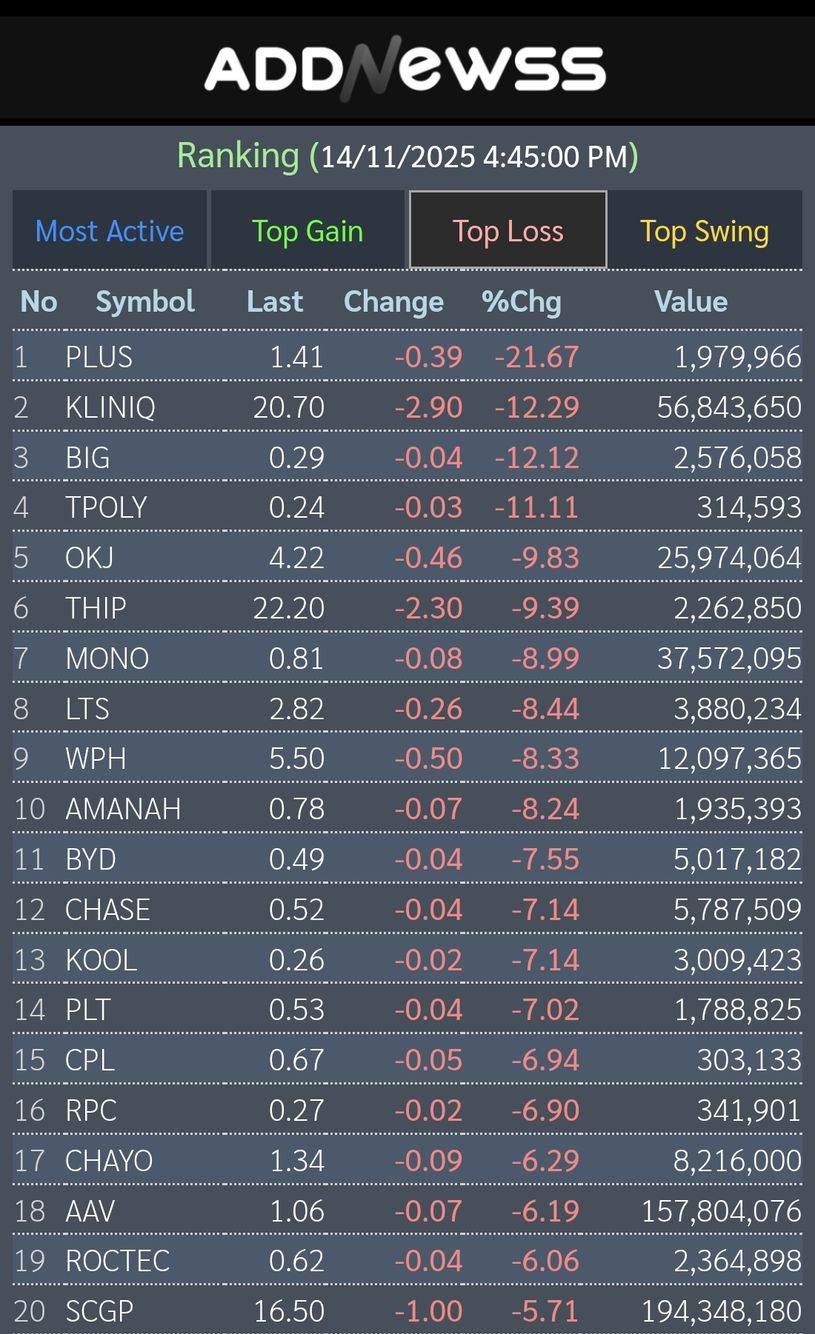Click the CHAYO symbol
This screenshot has width=815, height=1334.
[x=109, y=1160]
